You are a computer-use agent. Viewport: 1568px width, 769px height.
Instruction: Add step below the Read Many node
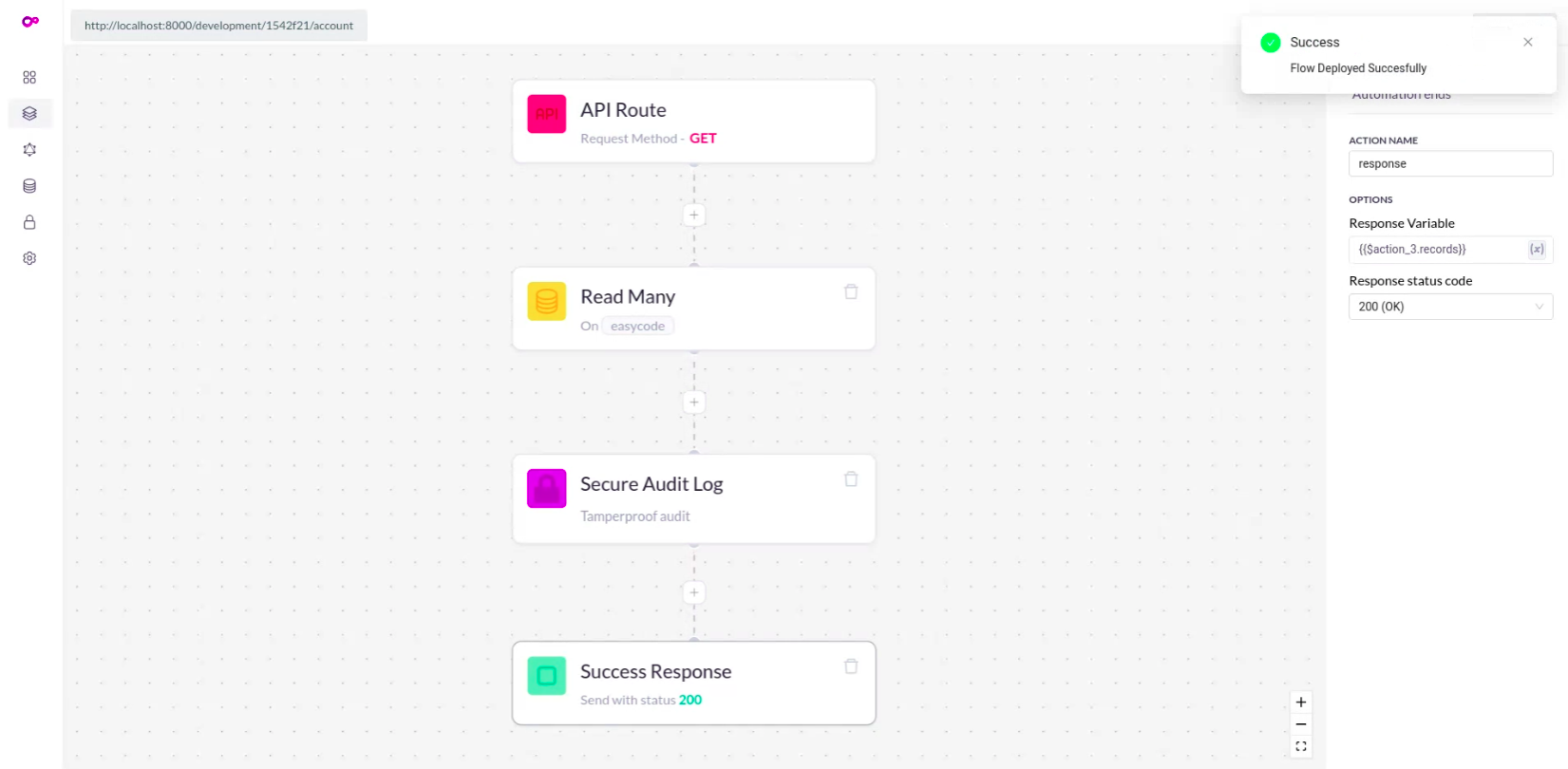[x=694, y=402]
